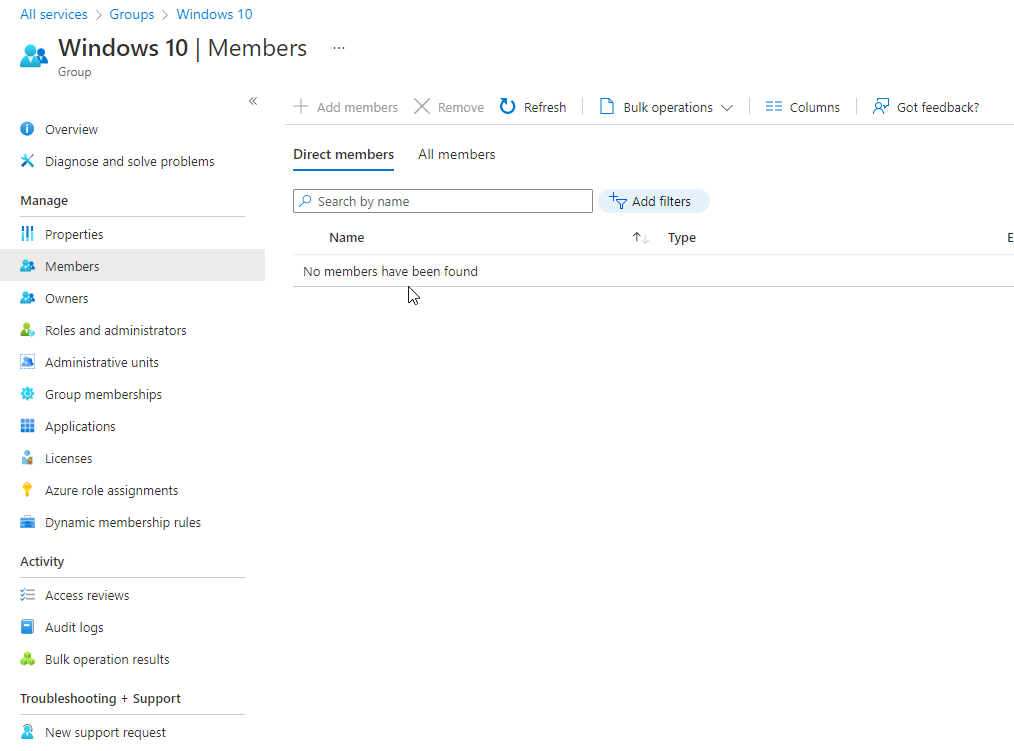Collapse the sidebar with double chevron
The height and width of the screenshot is (751, 1014).
(x=253, y=101)
